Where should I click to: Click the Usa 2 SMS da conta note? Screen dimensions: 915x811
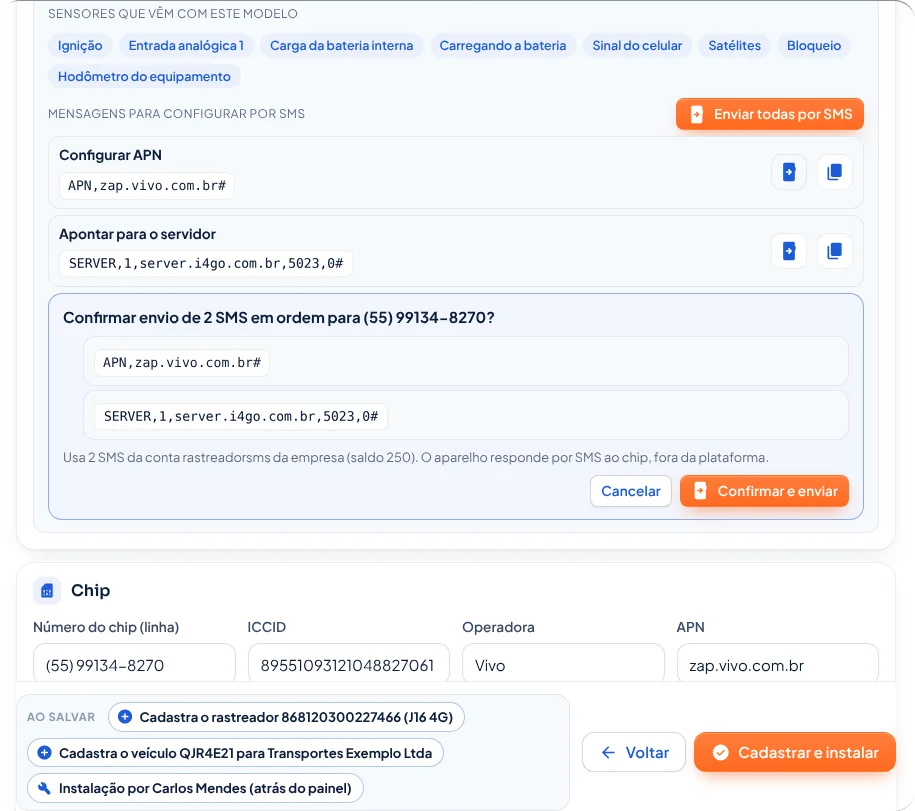tap(415, 457)
